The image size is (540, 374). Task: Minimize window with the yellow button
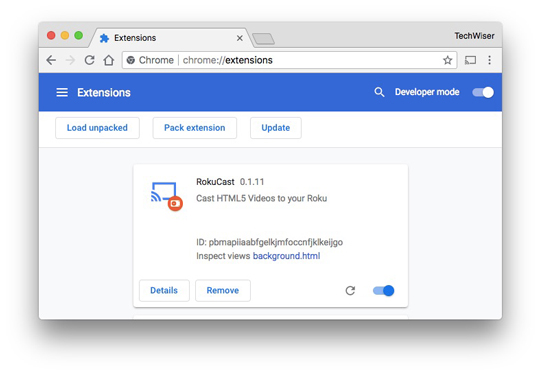point(65,35)
